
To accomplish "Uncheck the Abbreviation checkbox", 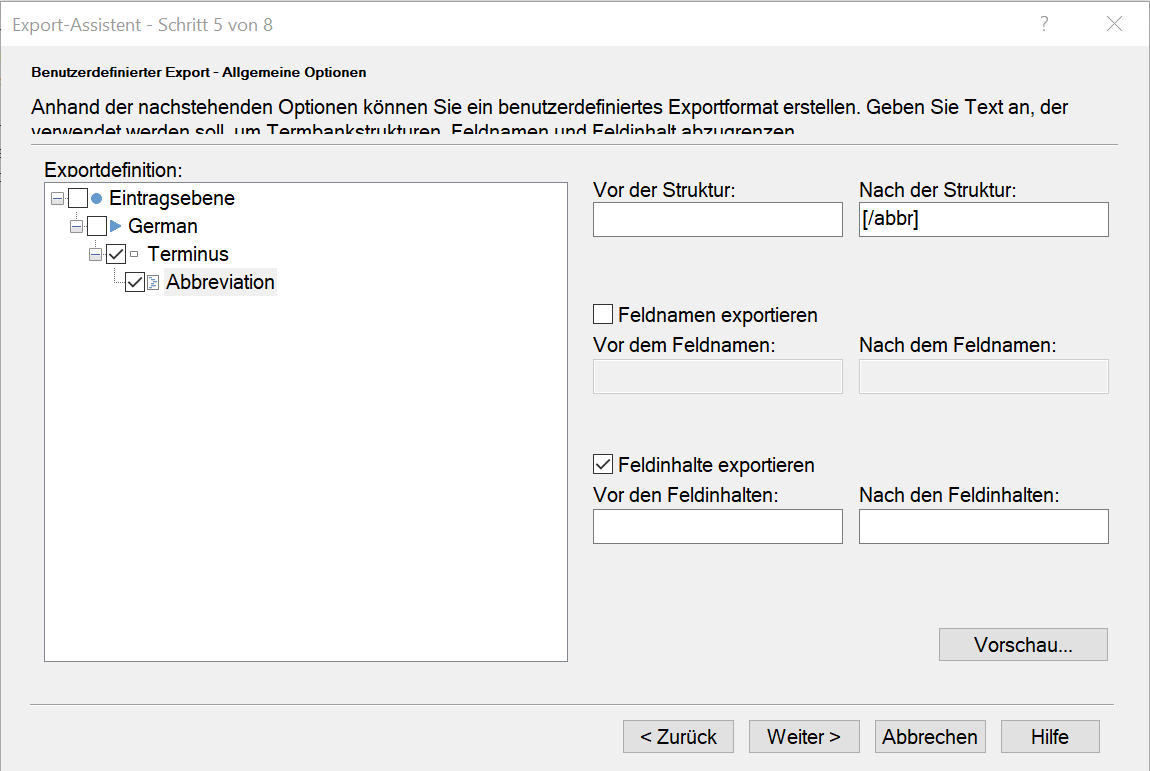I will 135,282.
